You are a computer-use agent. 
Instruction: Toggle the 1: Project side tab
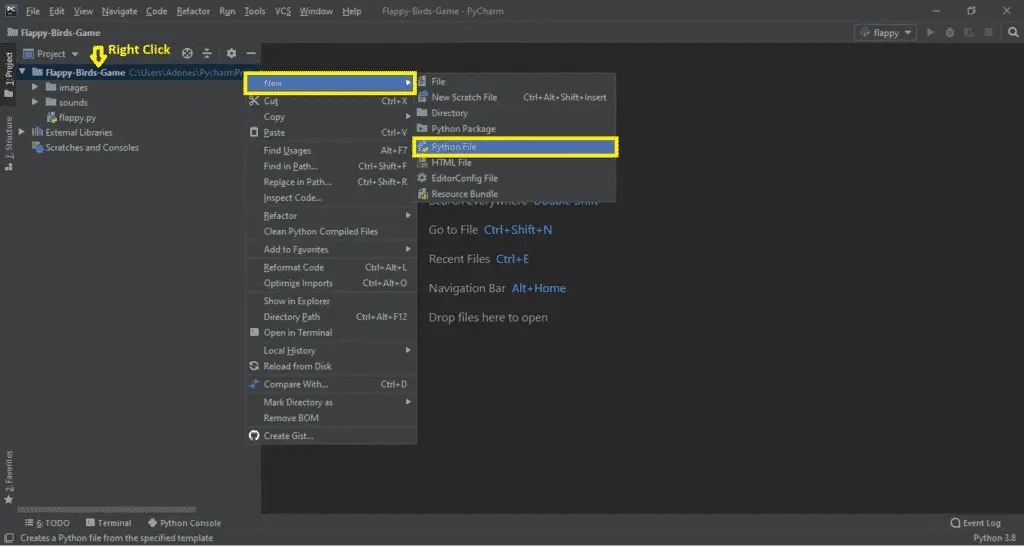(x=9, y=75)
